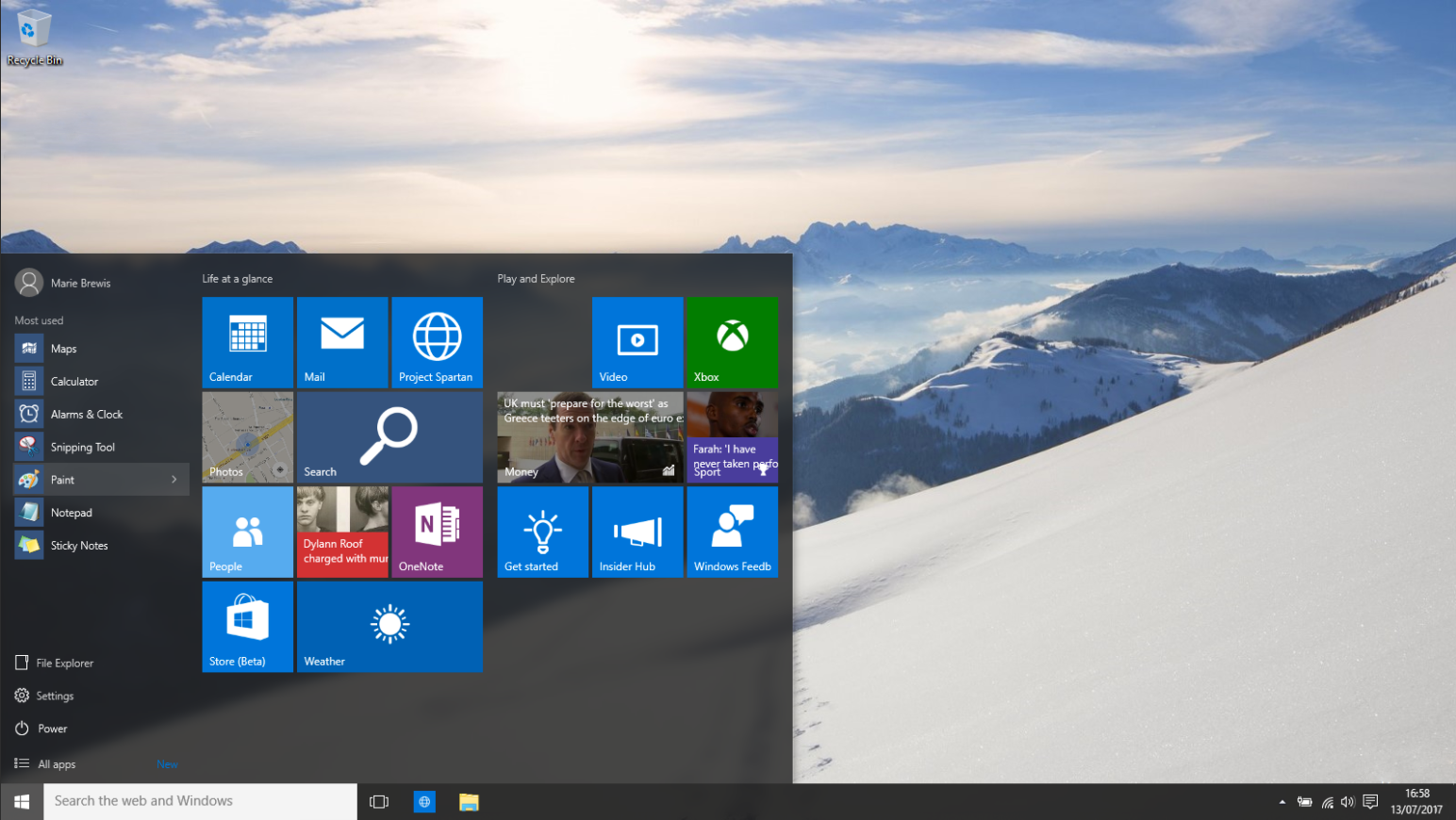Open Notepad from Most used list
The height and width of the screenshot is (820, 1456).
(x=101, y=513)
